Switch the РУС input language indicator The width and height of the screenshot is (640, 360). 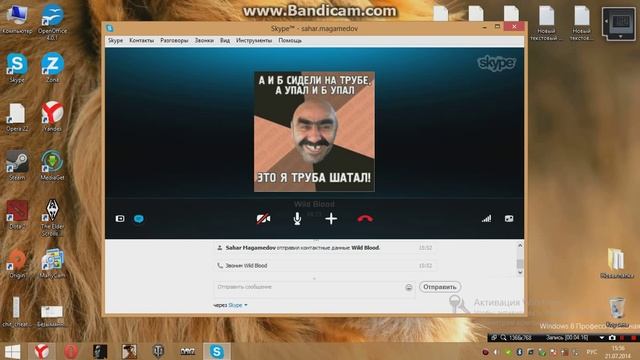click(591, 352)
